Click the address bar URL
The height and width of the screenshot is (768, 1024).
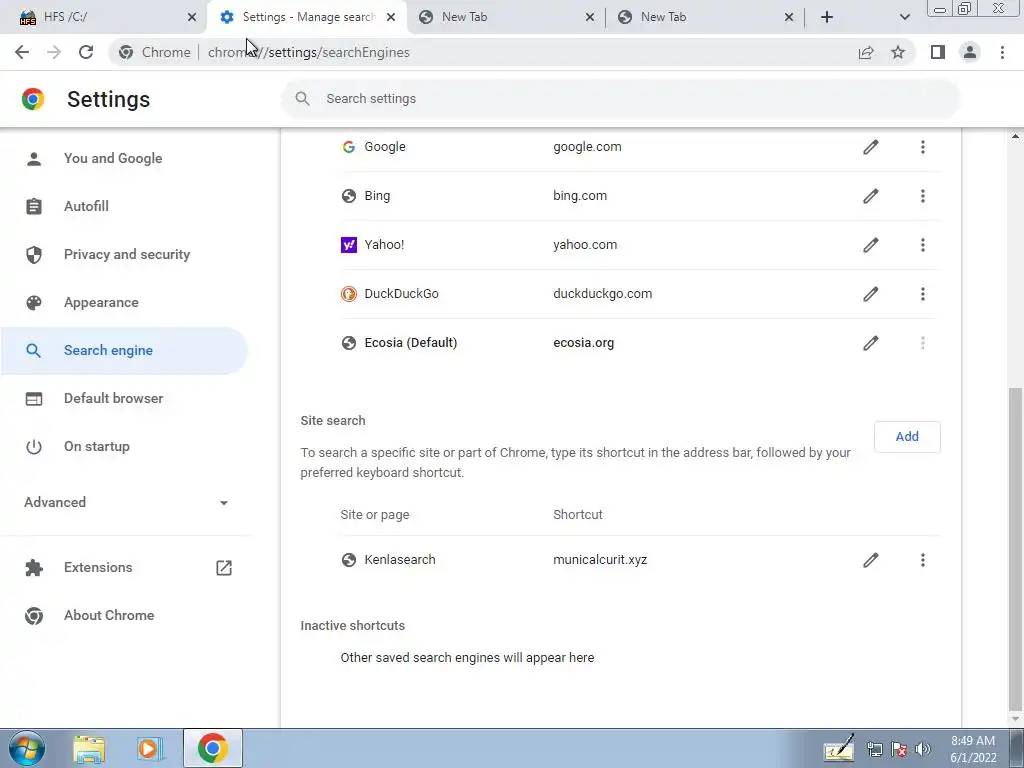308,52
